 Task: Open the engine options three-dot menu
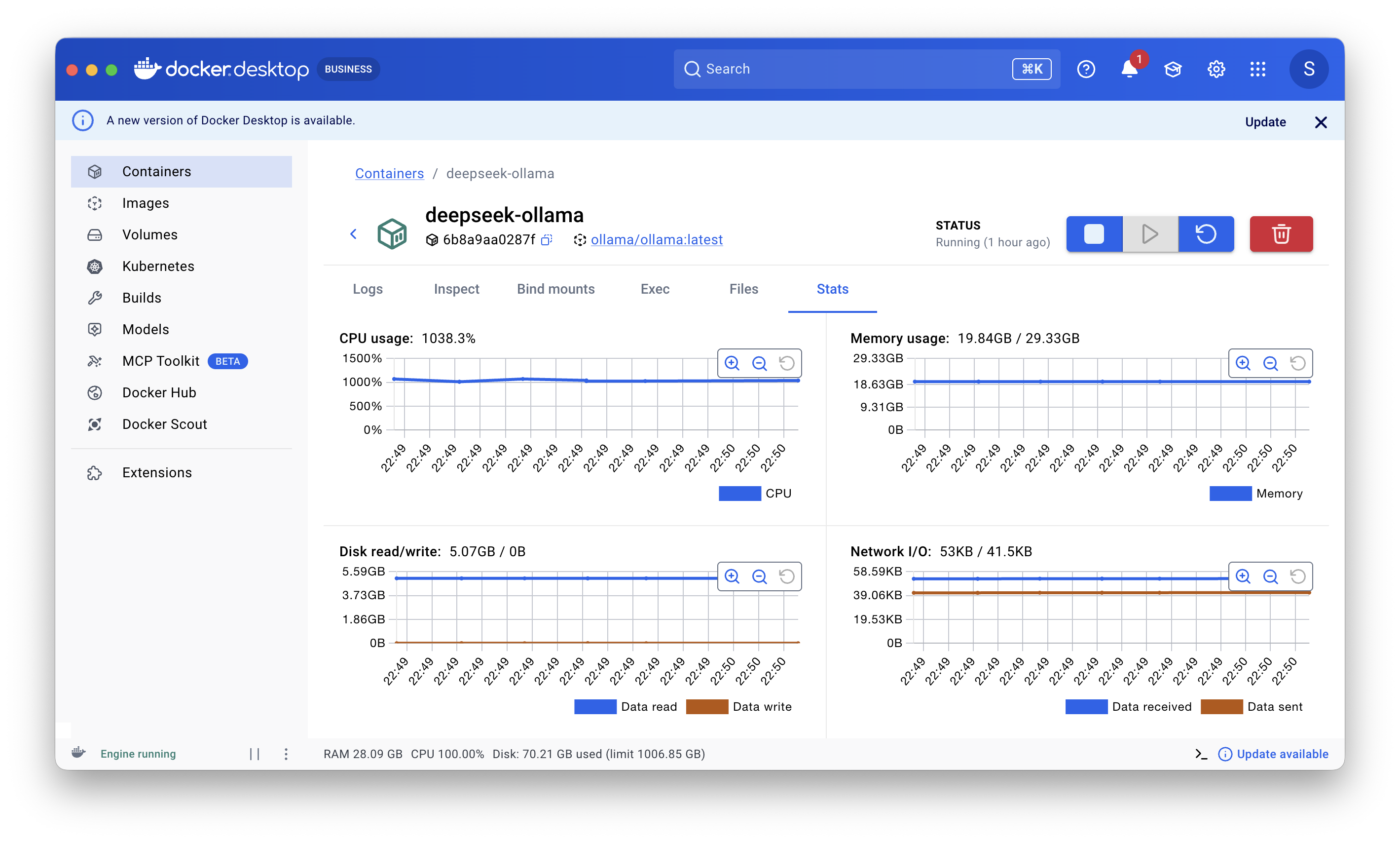point(286,754)
